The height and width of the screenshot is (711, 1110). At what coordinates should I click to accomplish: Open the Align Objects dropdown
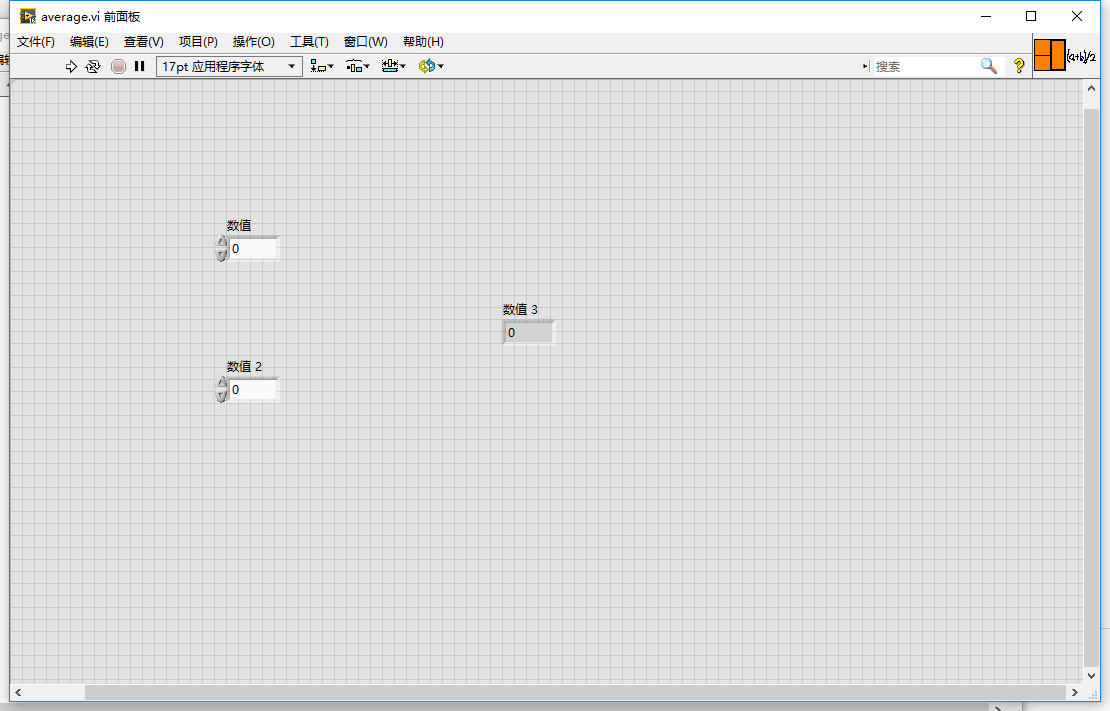point(320,66)
